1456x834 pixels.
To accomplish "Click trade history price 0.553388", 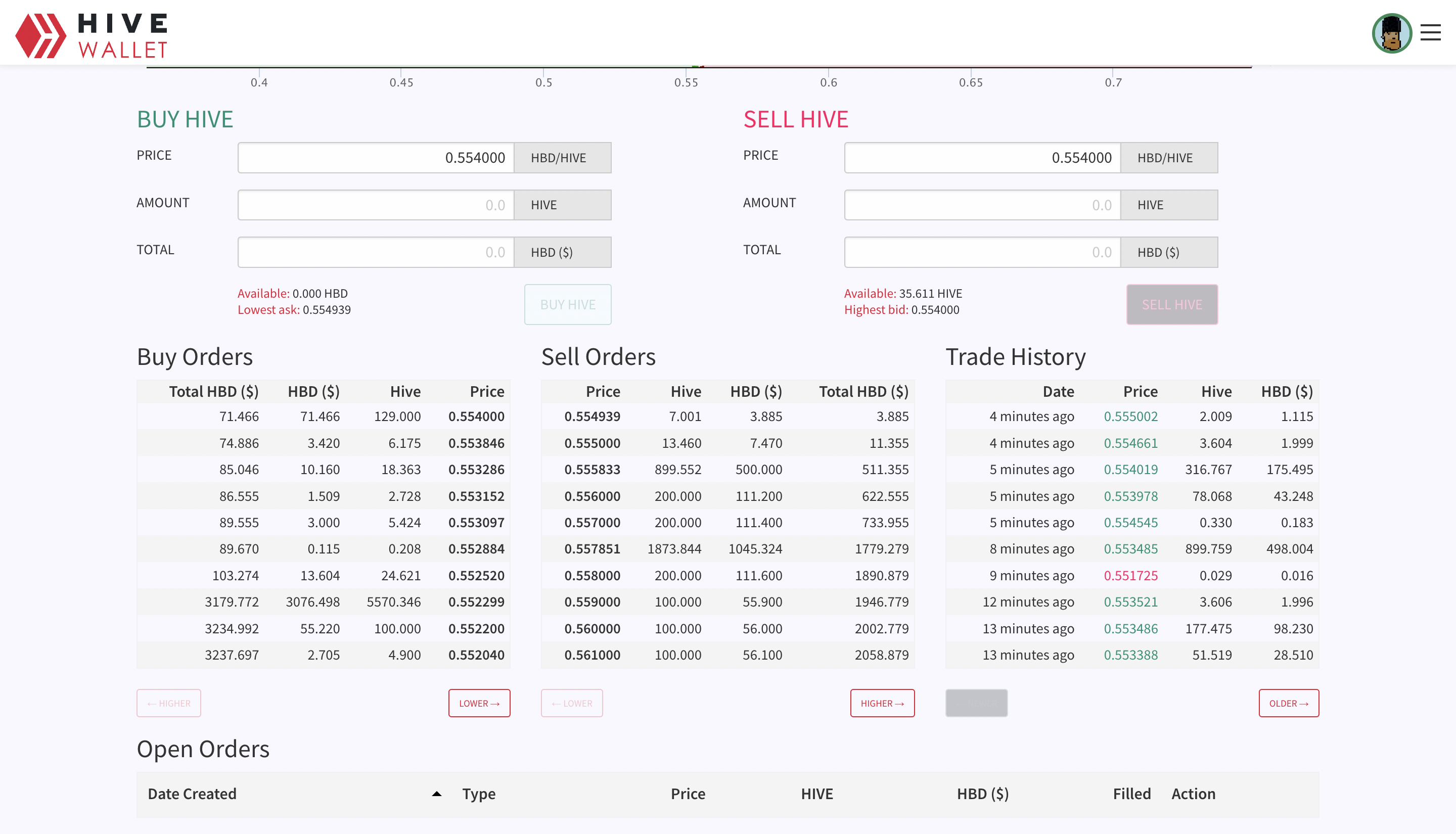I will (x=1130, y=655).
